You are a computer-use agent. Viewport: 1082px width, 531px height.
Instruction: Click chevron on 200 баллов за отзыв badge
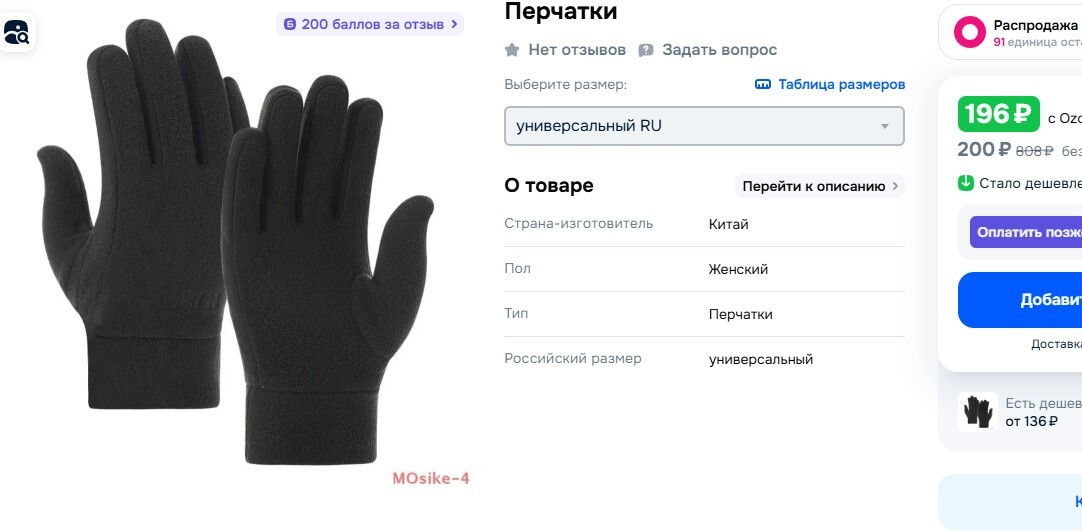pyautogui.click(x=454, y=24)
